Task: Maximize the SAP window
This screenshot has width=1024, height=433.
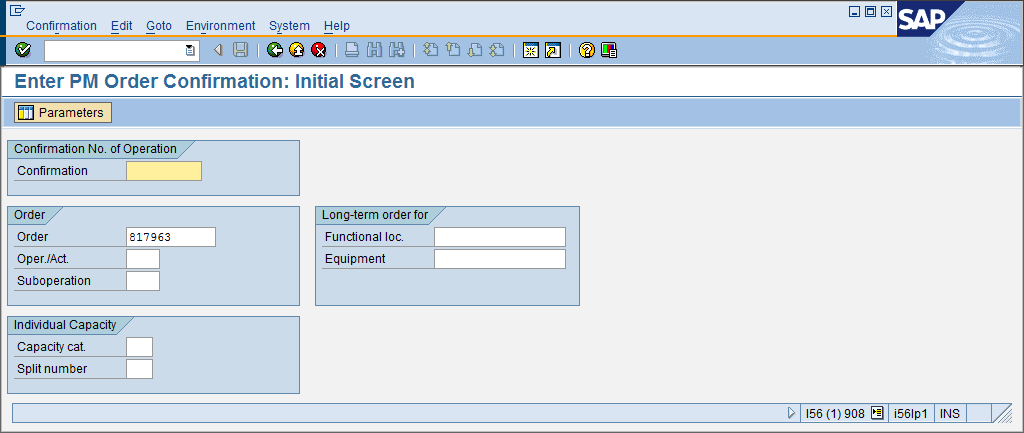Action: click(870, 11)
